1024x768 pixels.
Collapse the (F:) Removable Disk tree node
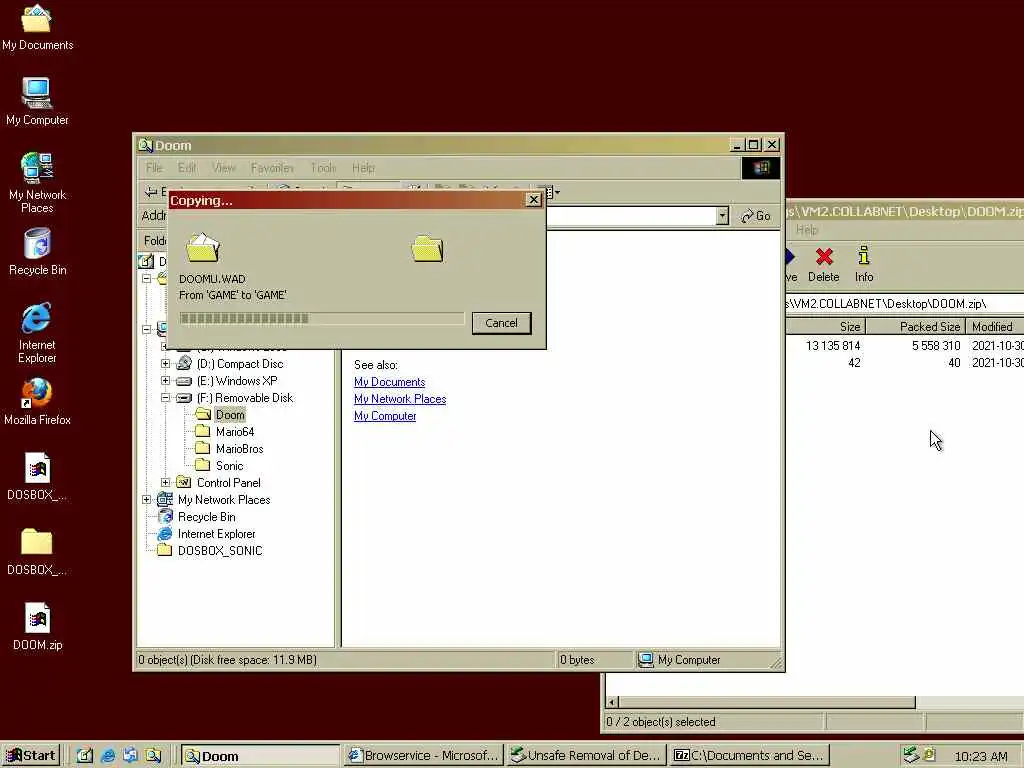165,398
